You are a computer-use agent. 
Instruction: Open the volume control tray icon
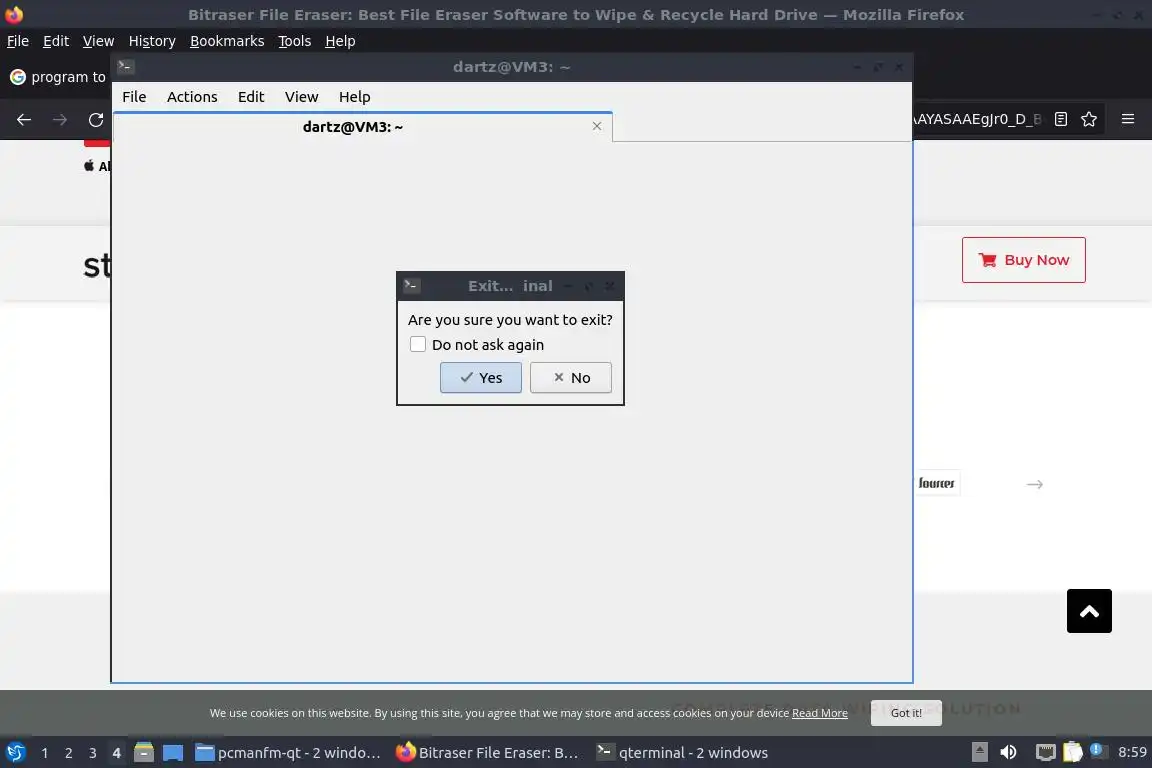(x=1008, y=752)
